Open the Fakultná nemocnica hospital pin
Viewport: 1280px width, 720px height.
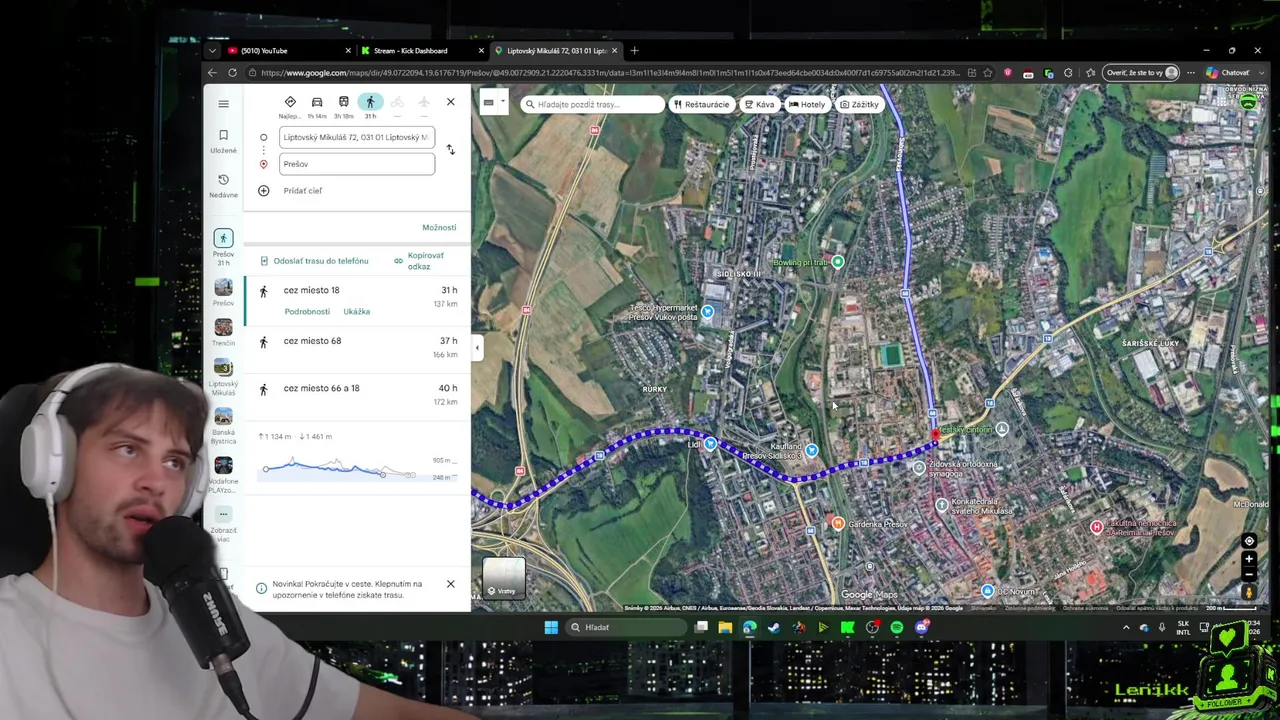(x=1097, y=527)
